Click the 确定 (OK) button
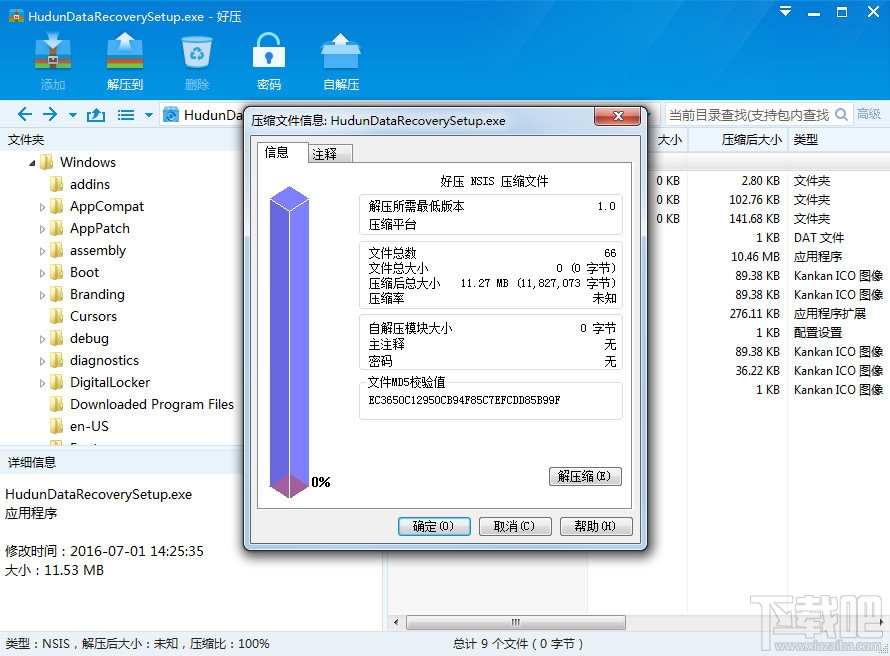The image size is (890, 656). click(434, 526)
